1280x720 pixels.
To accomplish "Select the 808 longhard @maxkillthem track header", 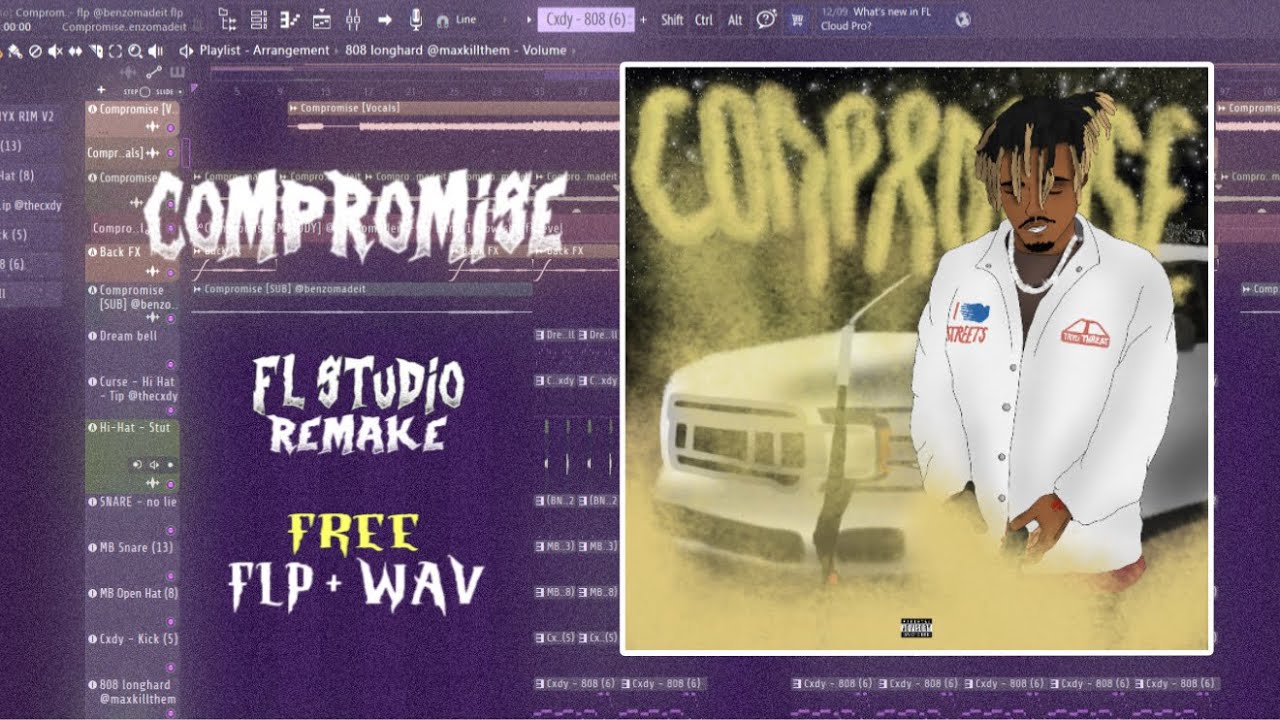I will click(x=132, y=697).
